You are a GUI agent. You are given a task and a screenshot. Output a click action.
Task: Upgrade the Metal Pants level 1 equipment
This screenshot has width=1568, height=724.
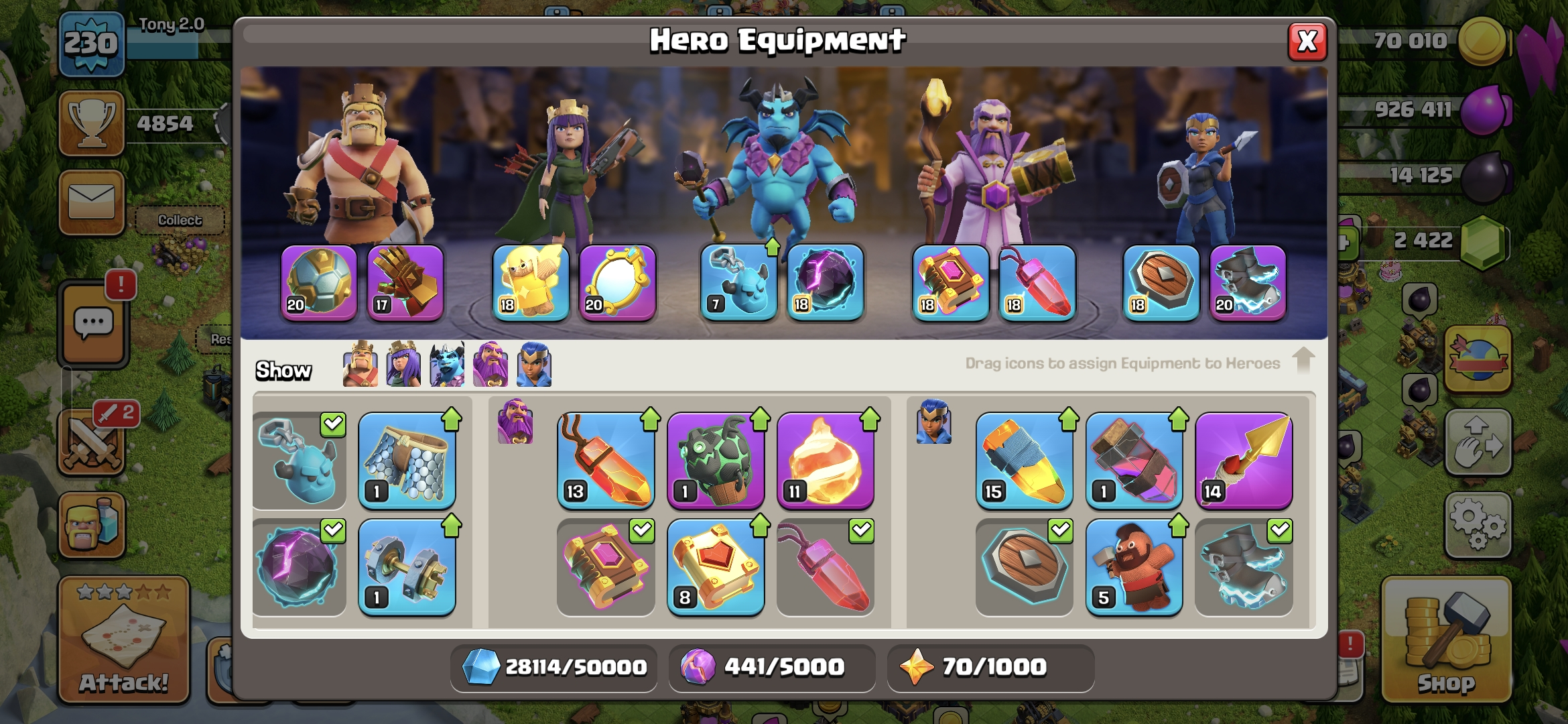(407, 461)
